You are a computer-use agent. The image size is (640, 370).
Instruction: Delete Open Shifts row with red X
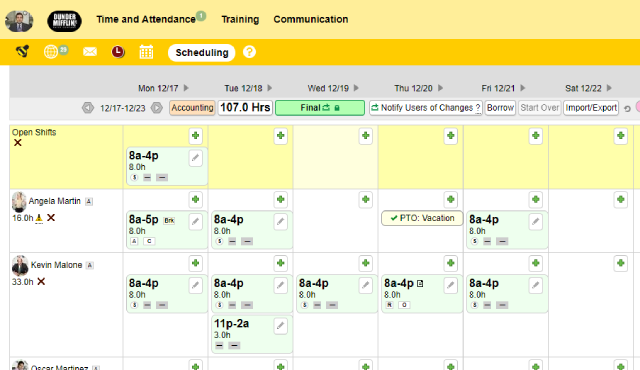(x=18, y=143)
